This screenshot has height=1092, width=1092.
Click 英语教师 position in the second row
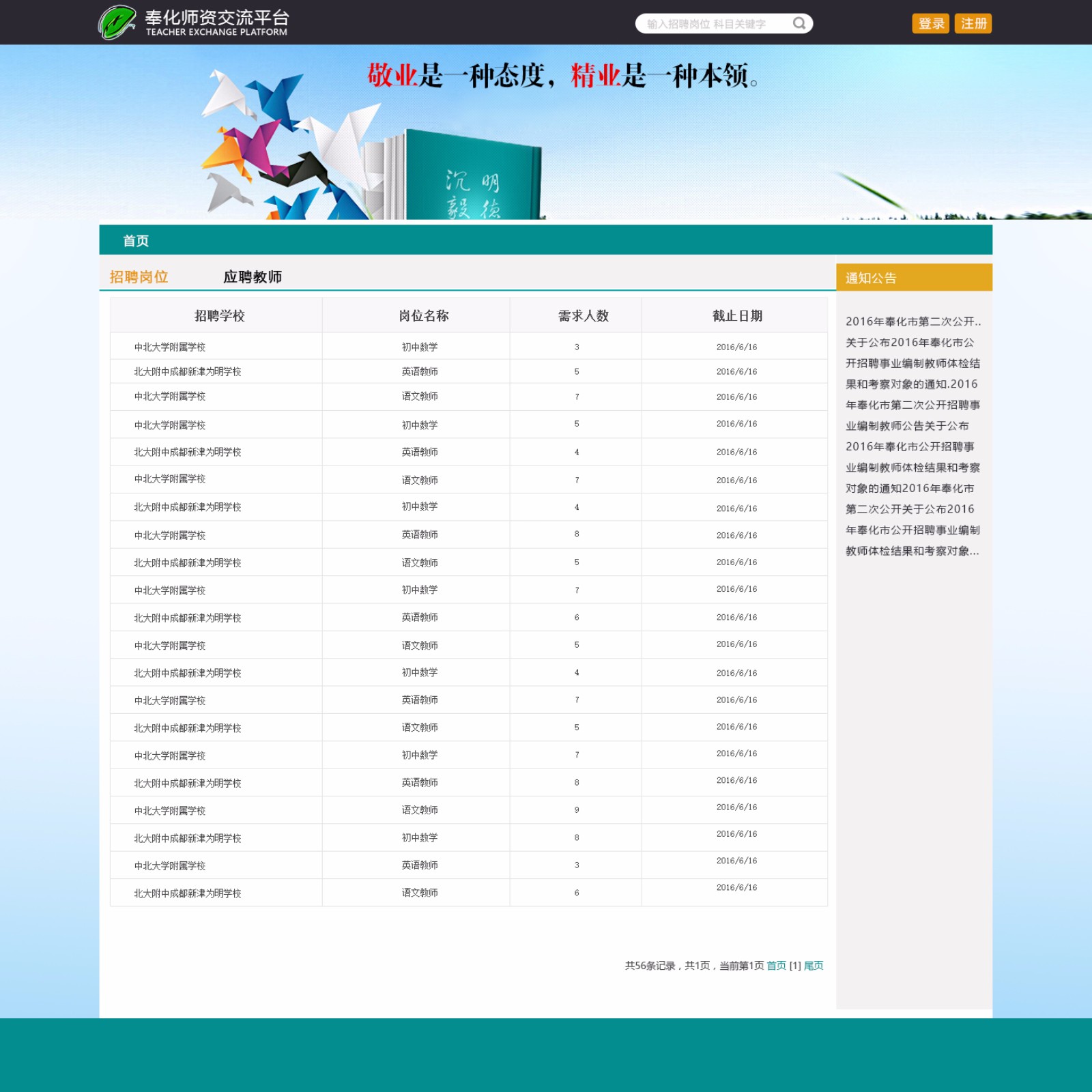point(420,372)
